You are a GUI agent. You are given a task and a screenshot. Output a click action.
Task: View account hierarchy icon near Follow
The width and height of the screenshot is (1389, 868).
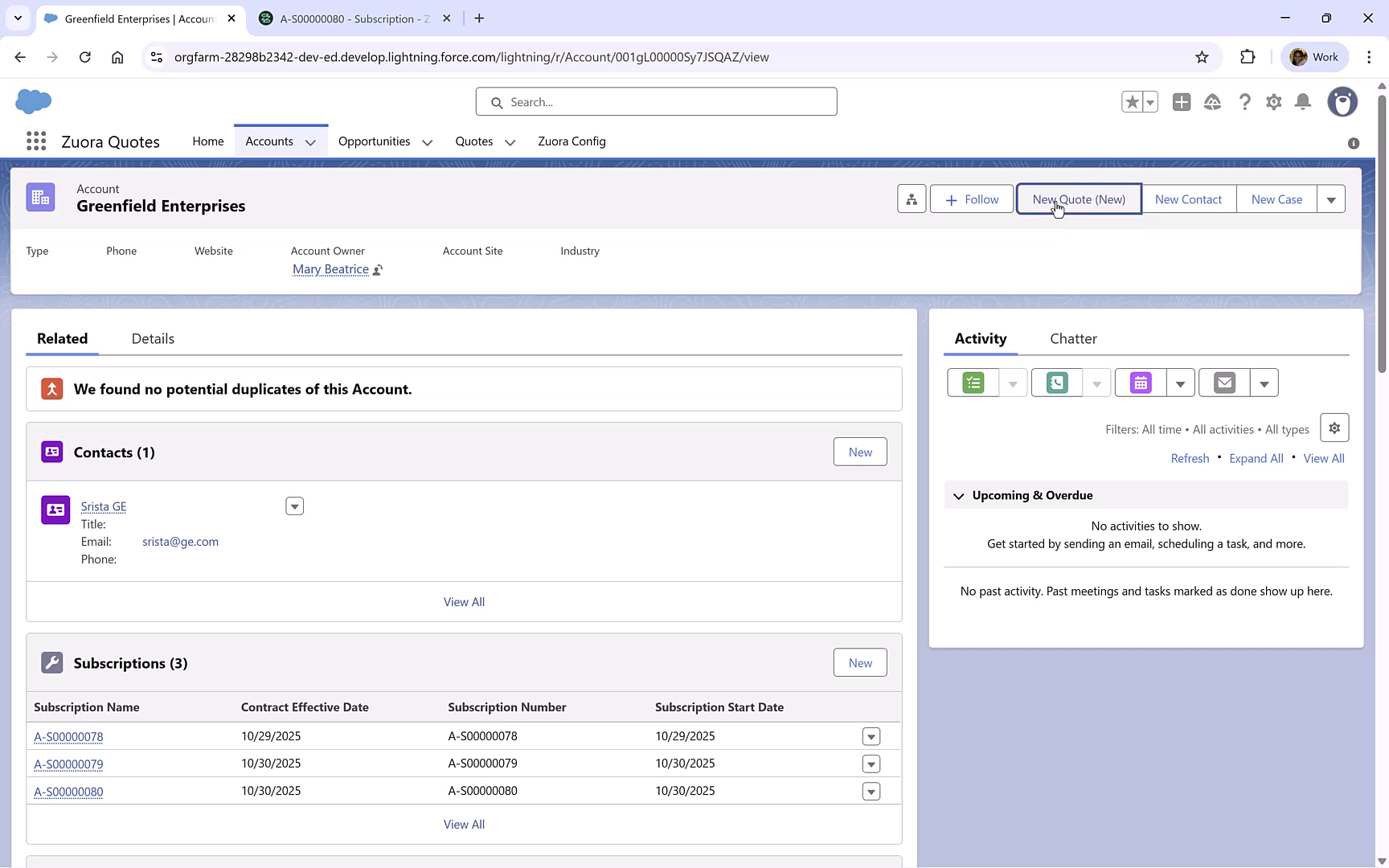(911, 199)
